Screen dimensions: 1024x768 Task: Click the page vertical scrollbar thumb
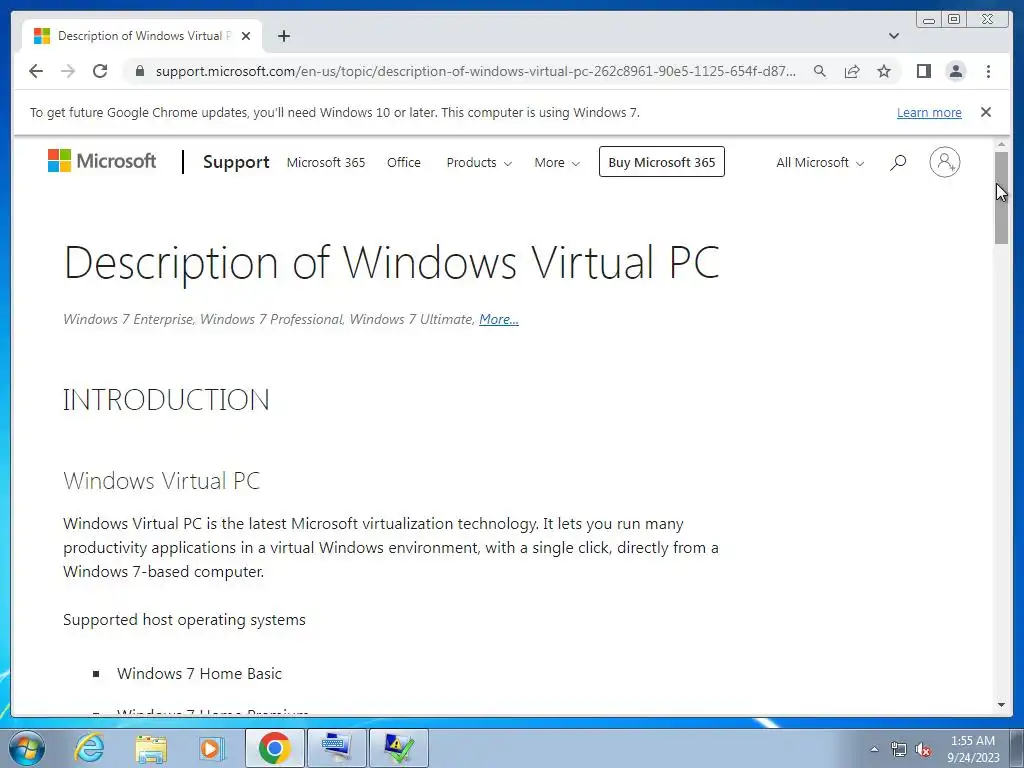[1002, 197]
